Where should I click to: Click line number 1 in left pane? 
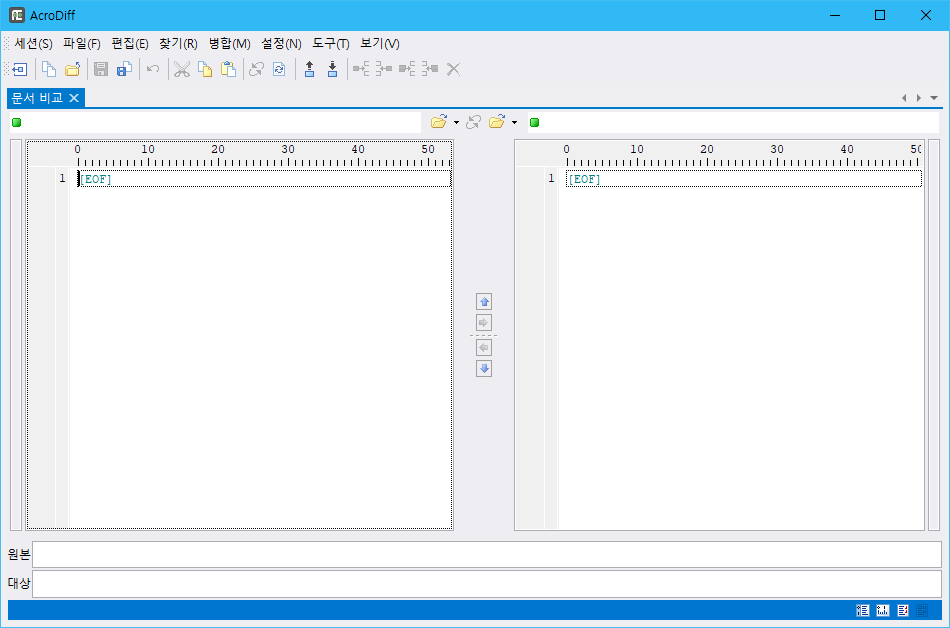[x=62, y=179]
